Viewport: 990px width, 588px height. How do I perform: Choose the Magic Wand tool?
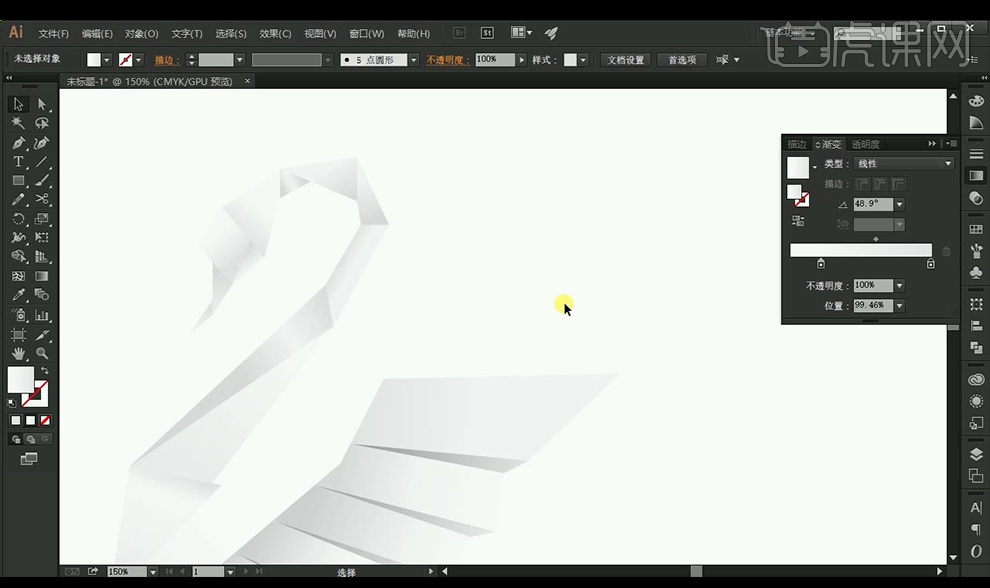[x=18, y=123]
